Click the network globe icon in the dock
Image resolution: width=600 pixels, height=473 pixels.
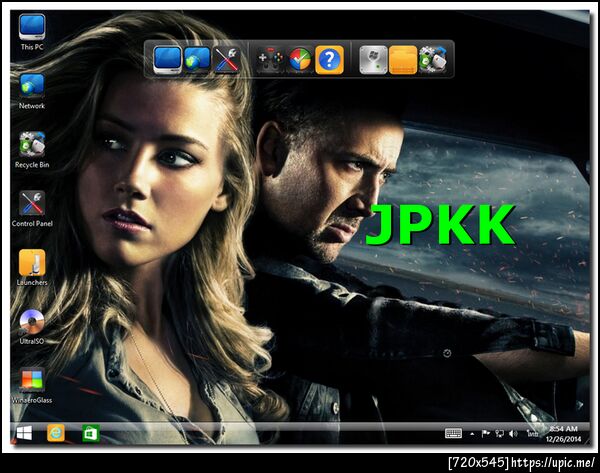(x=197, y=60)
